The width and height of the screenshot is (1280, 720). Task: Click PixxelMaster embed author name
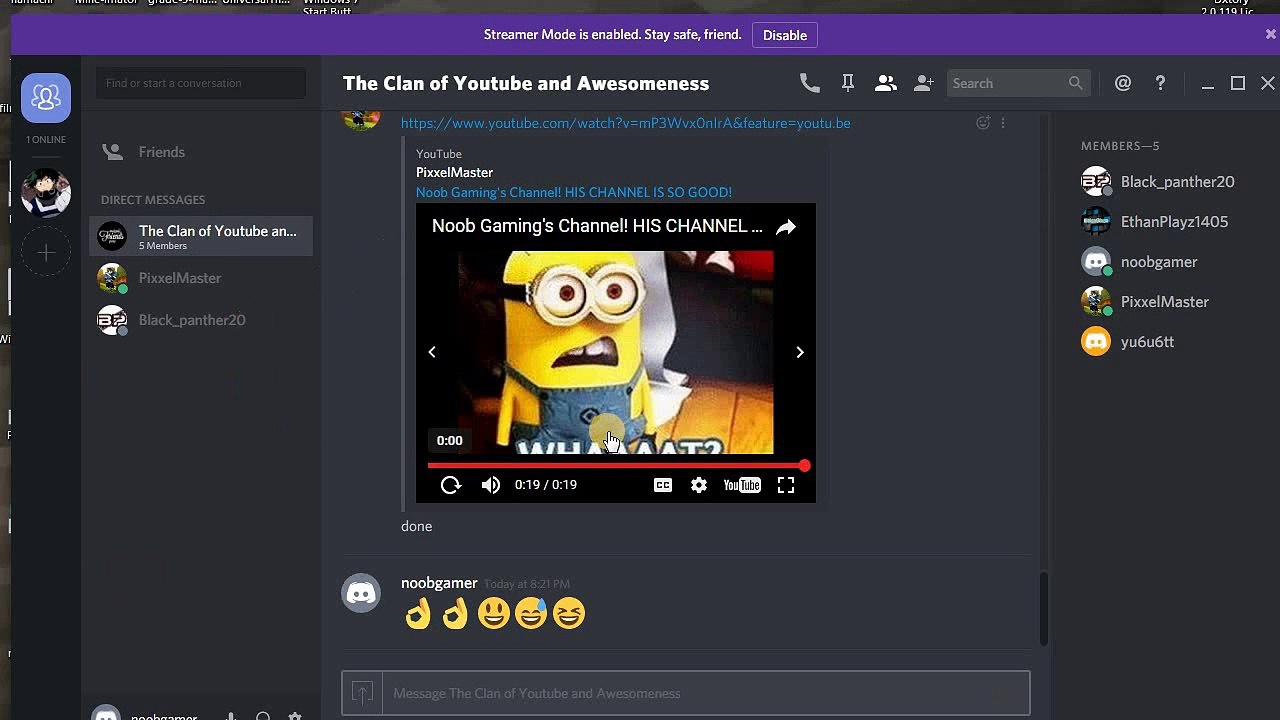point(454,172)
